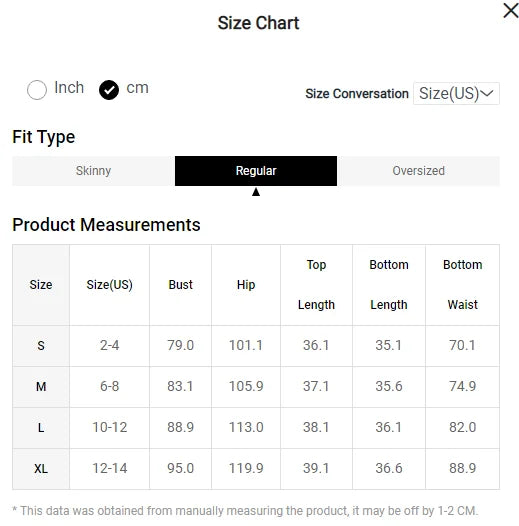
Task: Click the cm unit label
Action: pyautogui.click(x=138, y=88)
